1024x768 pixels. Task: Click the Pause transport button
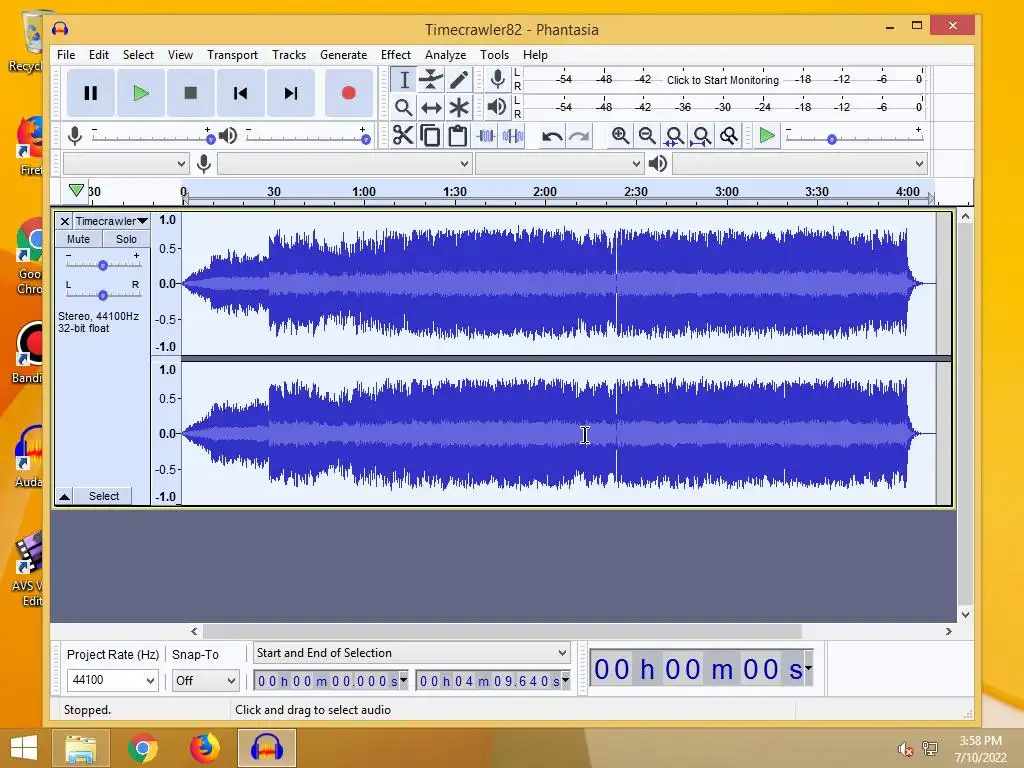click(91, 93)
